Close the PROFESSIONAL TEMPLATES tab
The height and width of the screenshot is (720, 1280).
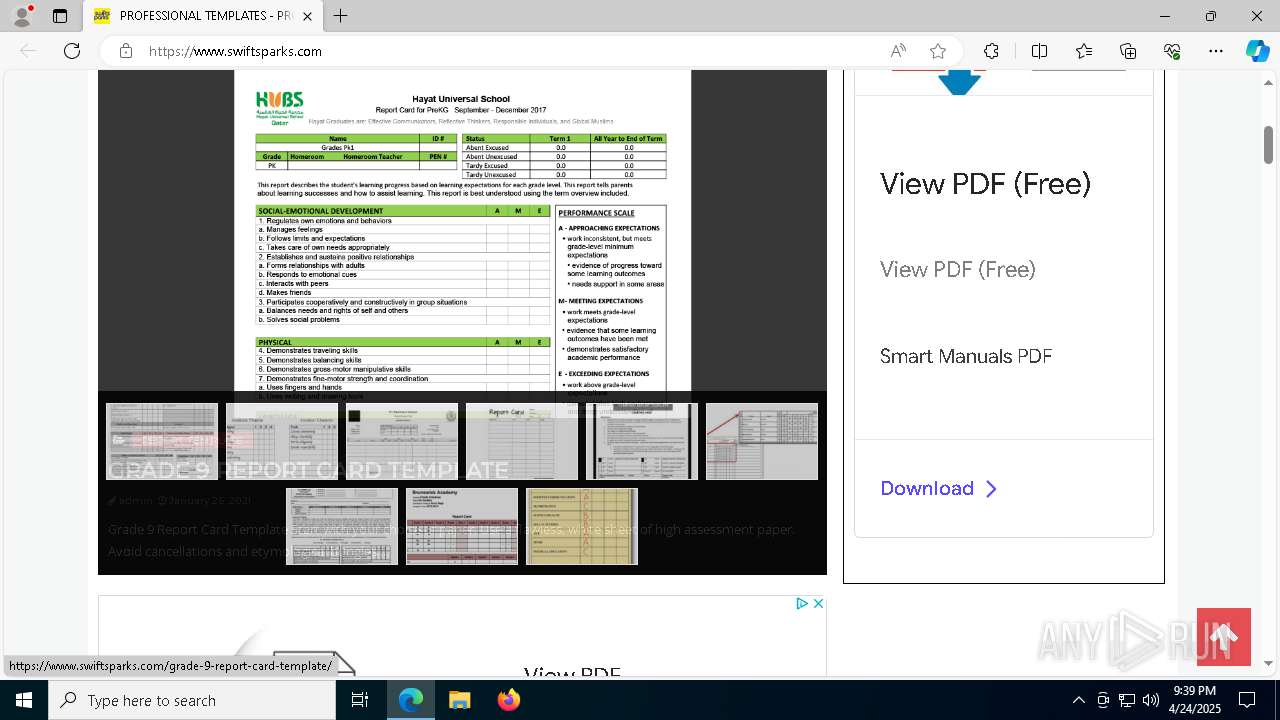point(307,16)
